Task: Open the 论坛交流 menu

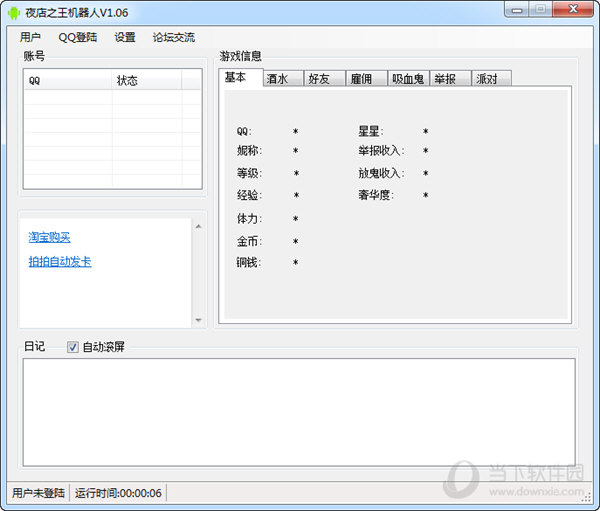Action: coord(174,37)
